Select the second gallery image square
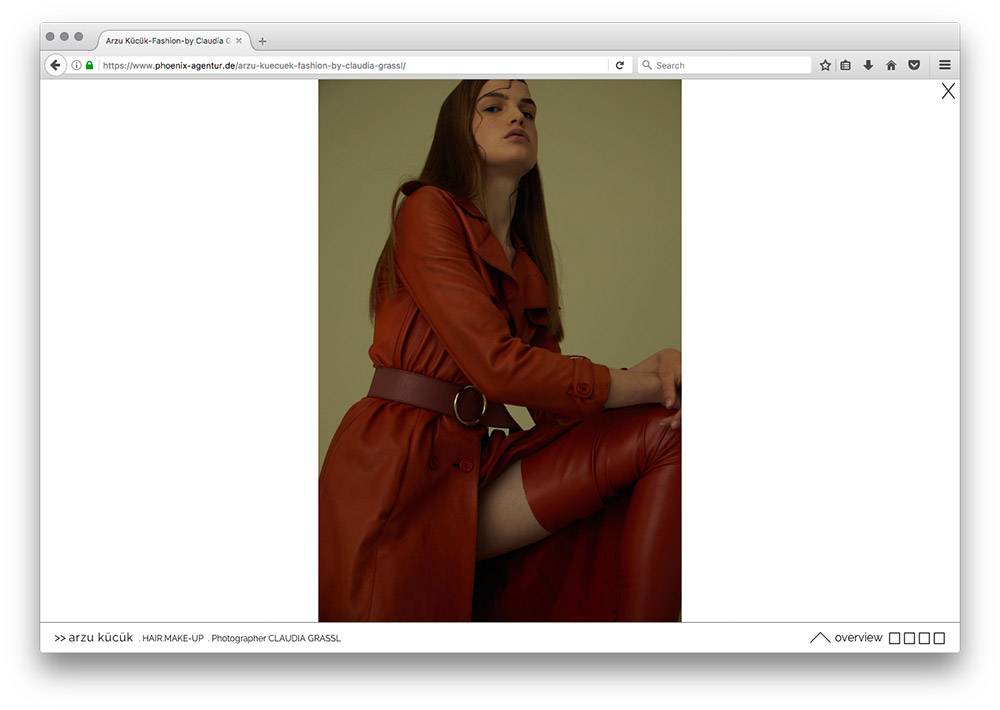This screenshot has height=710, width=1000. pos(909,638)
